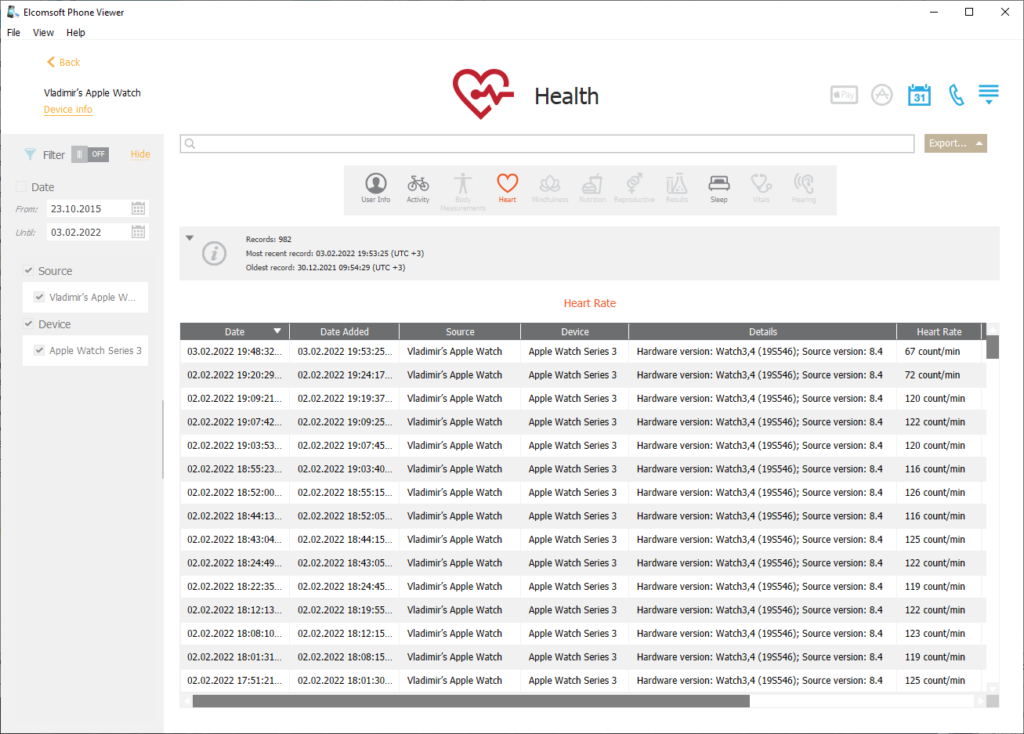
Task: Uncheck the Vladimir's Apple Watch source checkbox
Action: (x=39, y=297)
